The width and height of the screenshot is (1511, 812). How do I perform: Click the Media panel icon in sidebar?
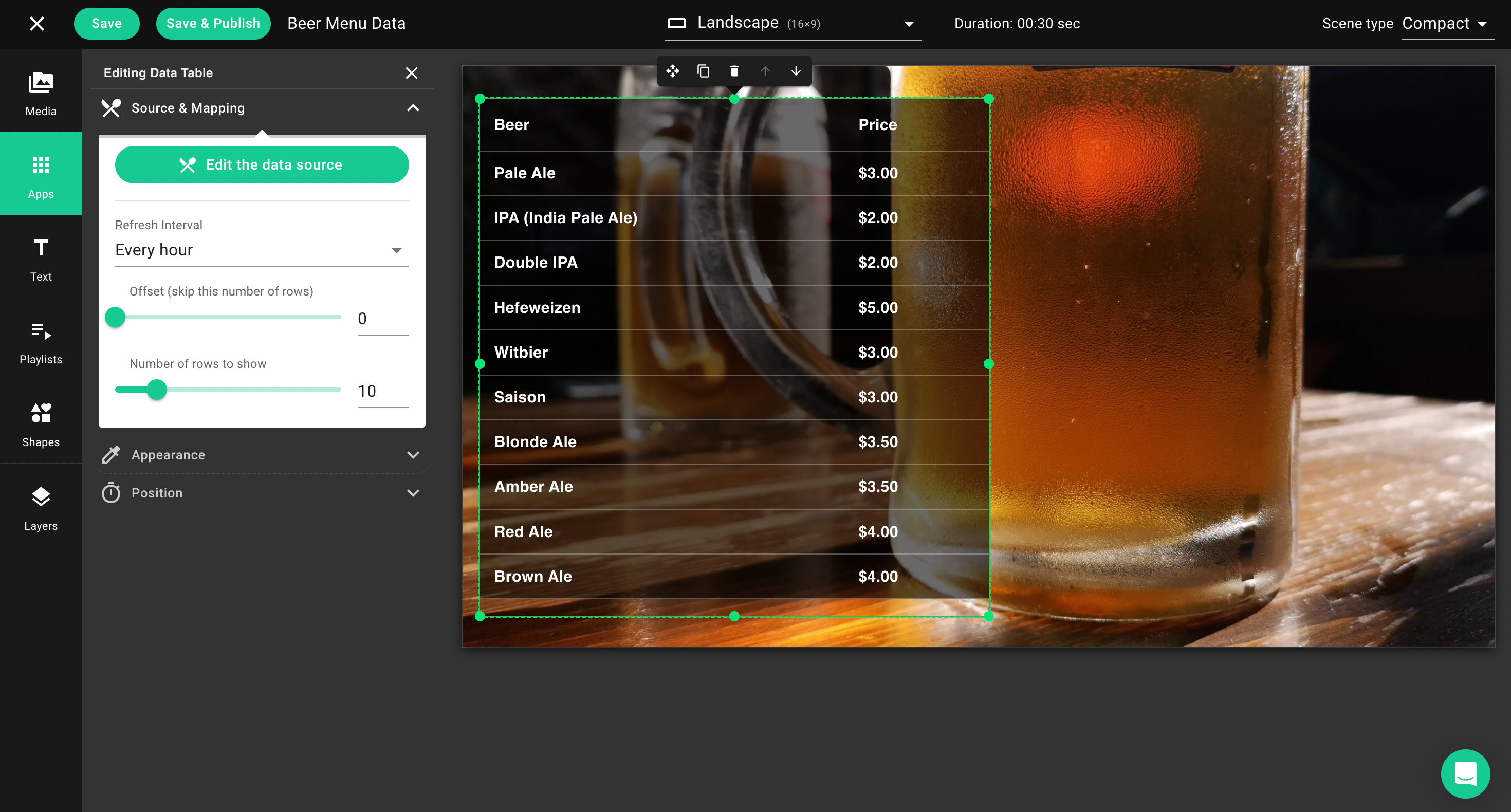coord(40,93)
